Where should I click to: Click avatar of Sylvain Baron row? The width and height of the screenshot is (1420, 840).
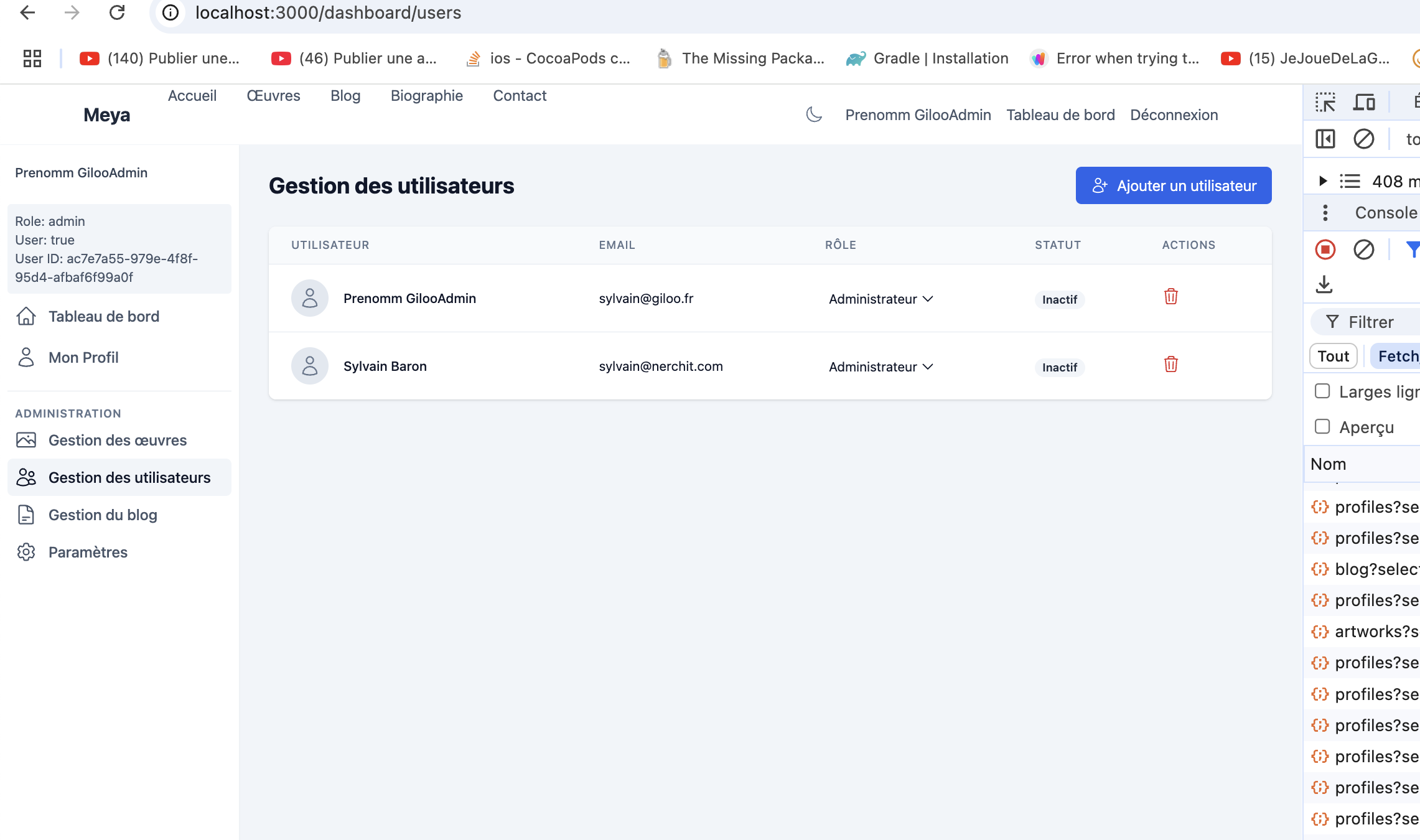click(x=310, y=366)
